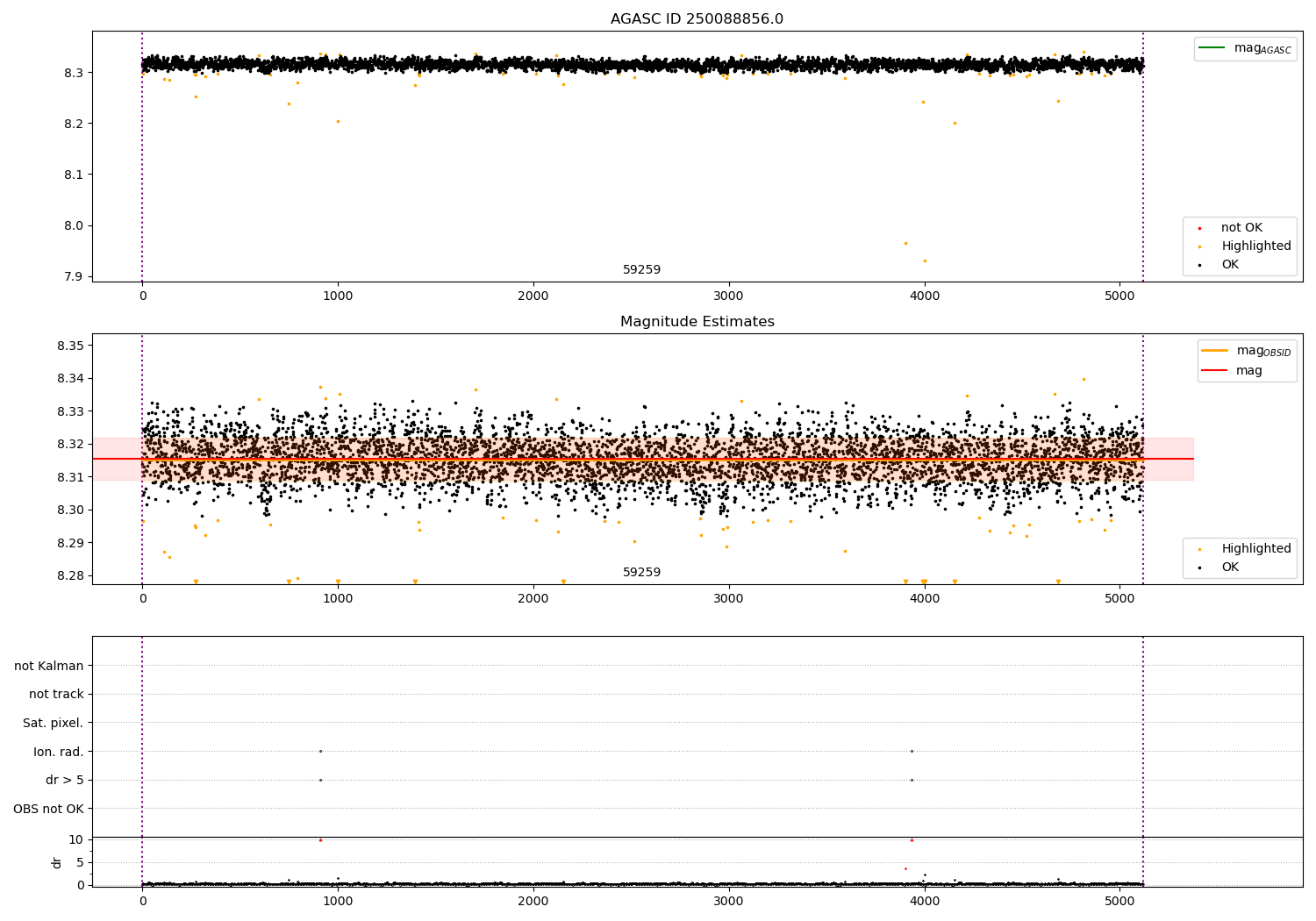Screen dimensions: 1316x921
Task: Click the 59259 label in the middle plot
Action: tap(641, 573)
